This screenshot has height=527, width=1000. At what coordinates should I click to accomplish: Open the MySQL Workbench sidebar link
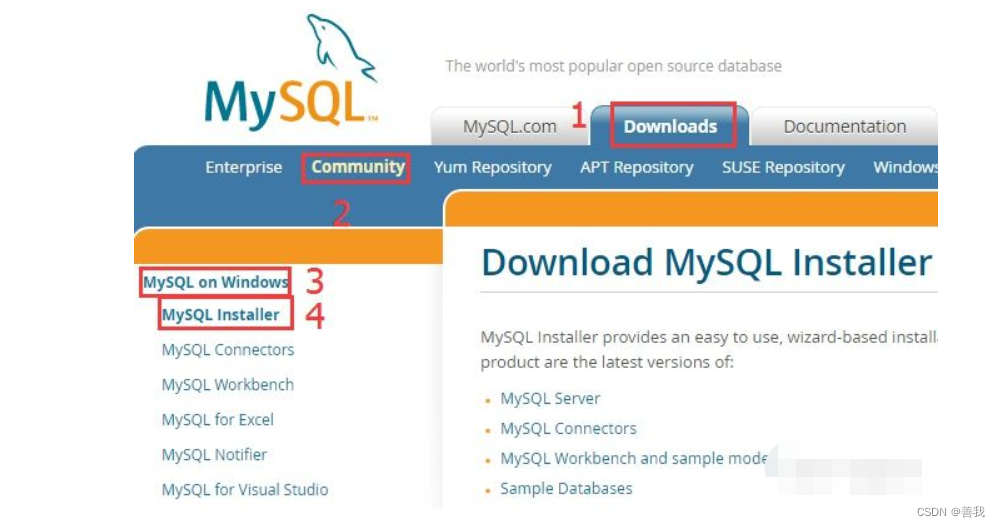(x=228, y=385)
